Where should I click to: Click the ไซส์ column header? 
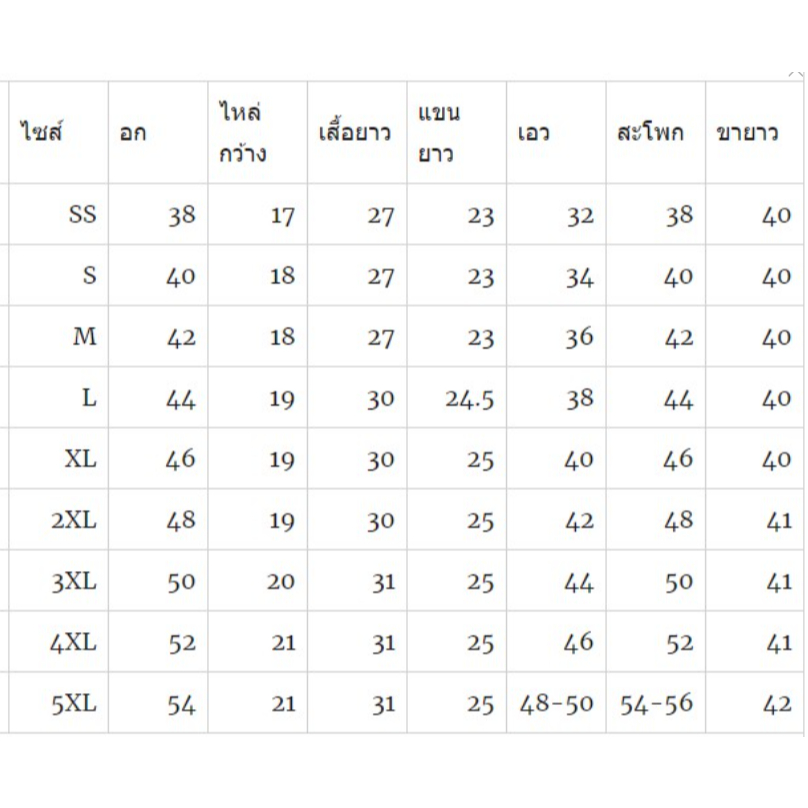[x=42, y=132]
